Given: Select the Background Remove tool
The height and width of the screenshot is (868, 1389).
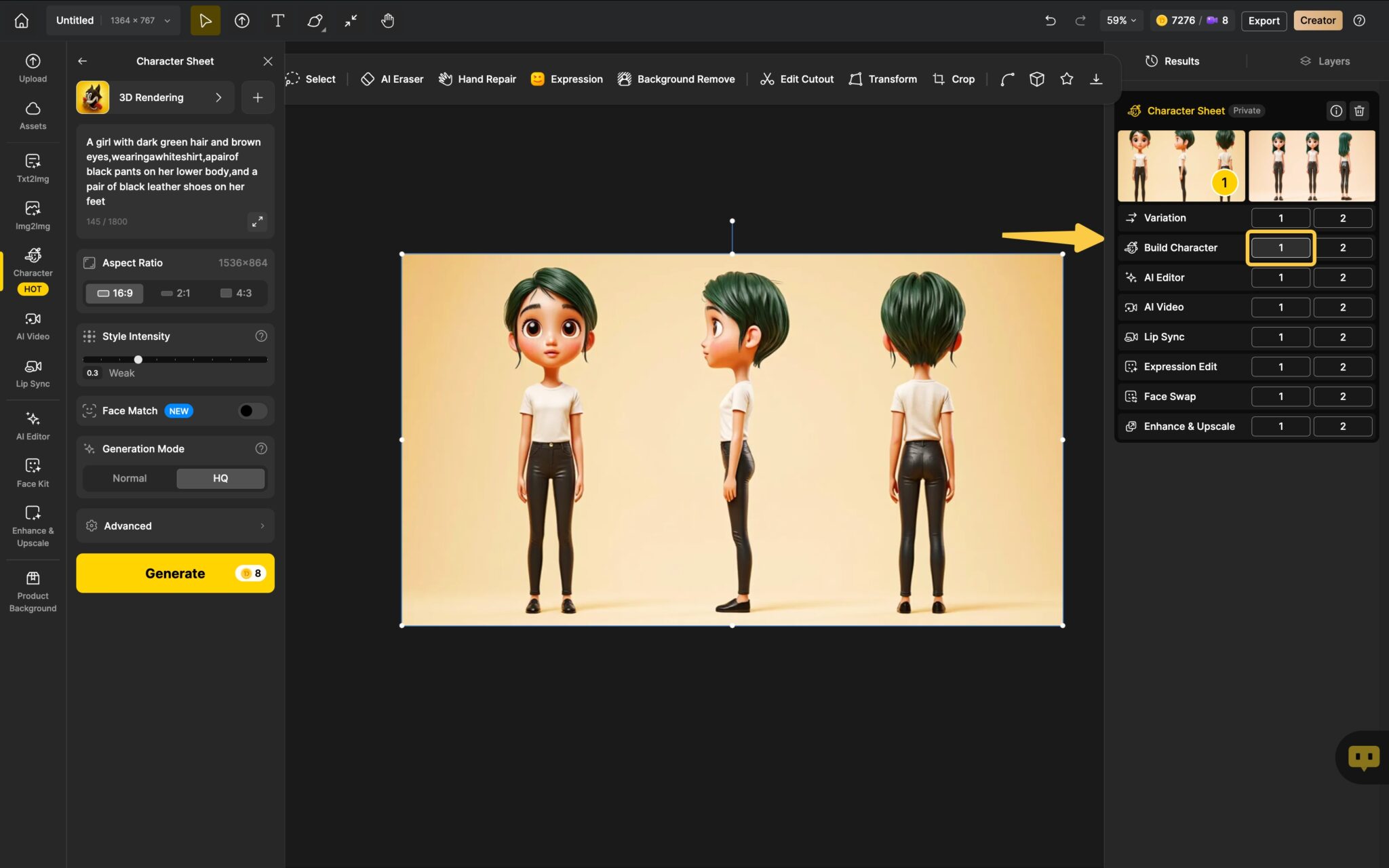Looking at the screenshot, I should click(x=676, y=79).
